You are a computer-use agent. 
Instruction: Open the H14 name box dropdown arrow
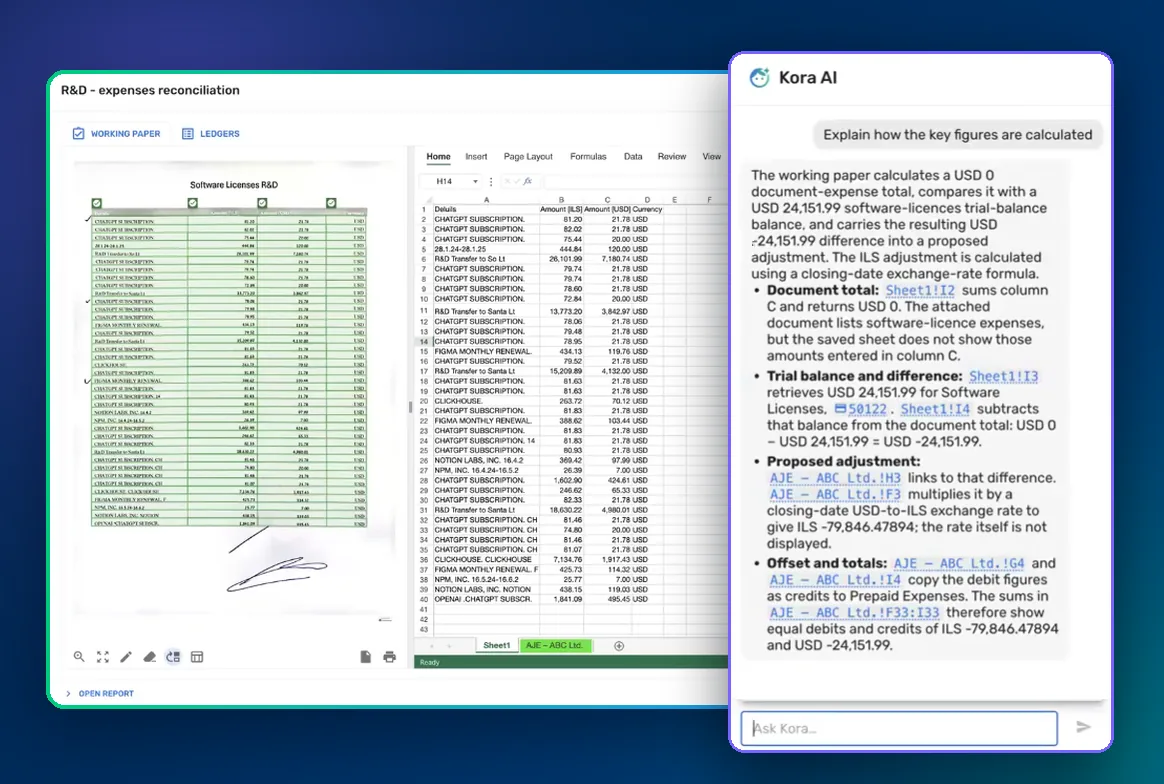(475, 181)
